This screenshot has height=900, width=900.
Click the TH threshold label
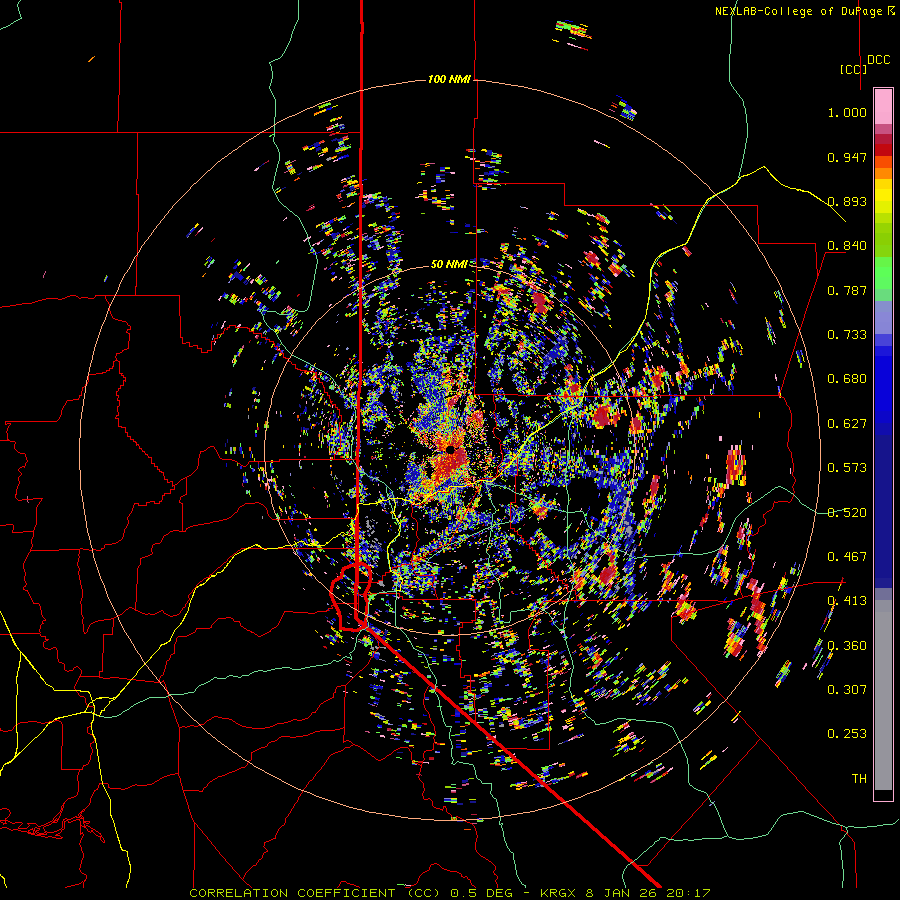tap(859, 779)
